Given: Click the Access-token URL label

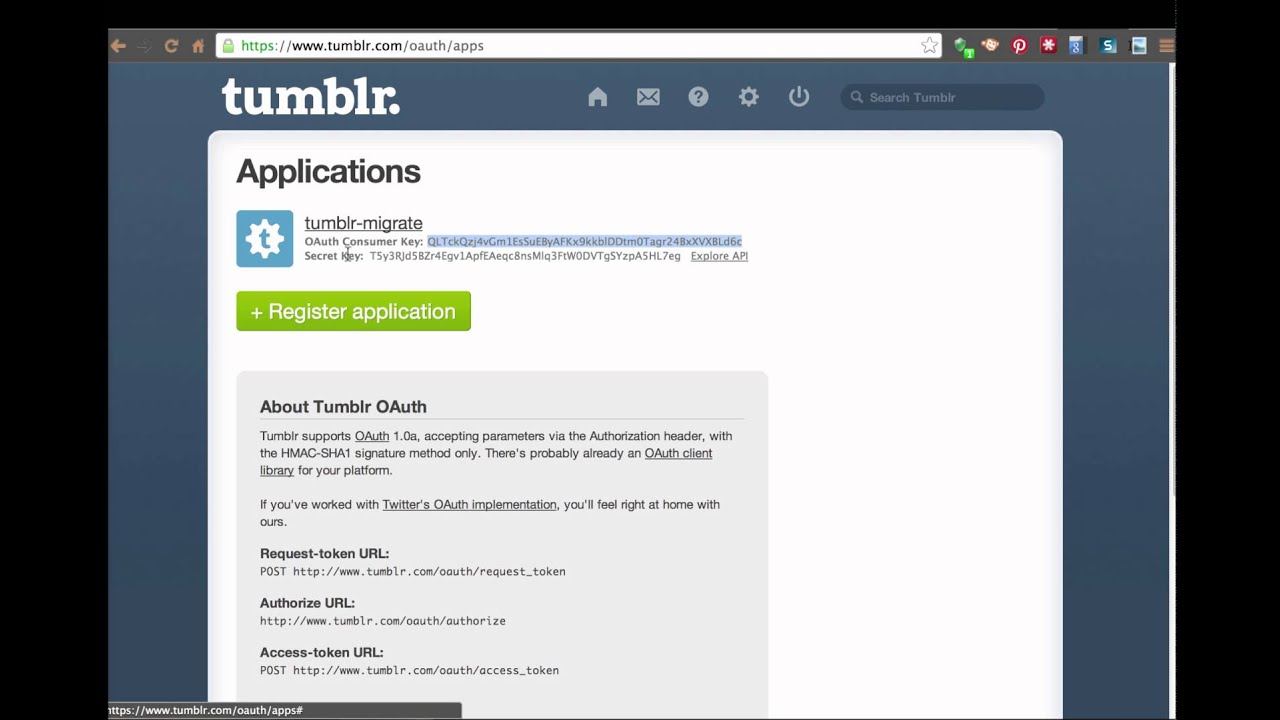Looking at the screenshot, I should tap(322, 653).
